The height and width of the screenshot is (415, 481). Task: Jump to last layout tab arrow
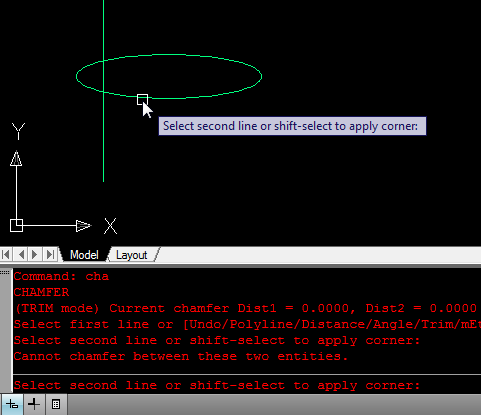(50, 255)
